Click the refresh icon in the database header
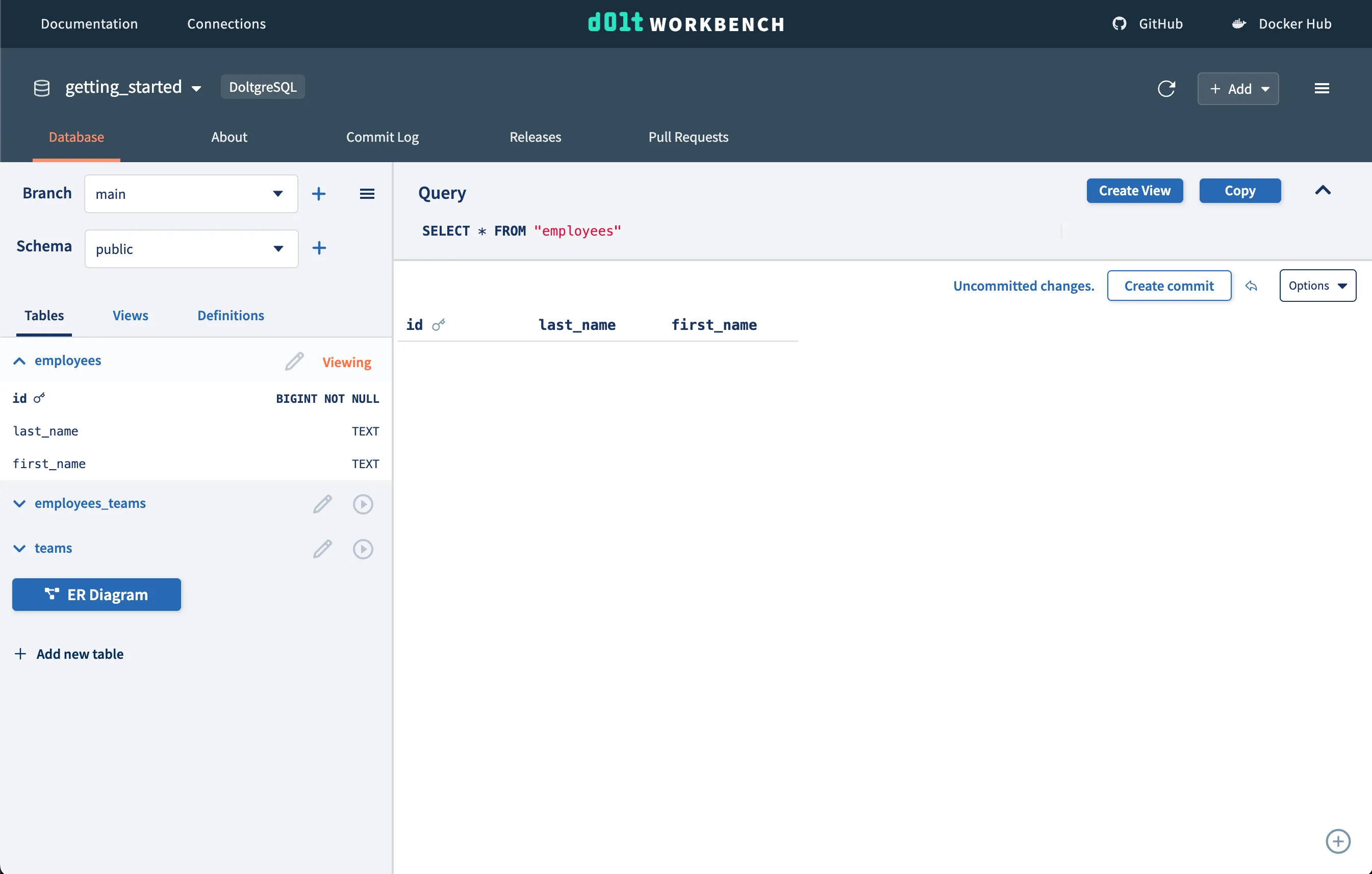Image resolution: width=1372 pixels, height=874 pixels. [x=1166, y=88]
